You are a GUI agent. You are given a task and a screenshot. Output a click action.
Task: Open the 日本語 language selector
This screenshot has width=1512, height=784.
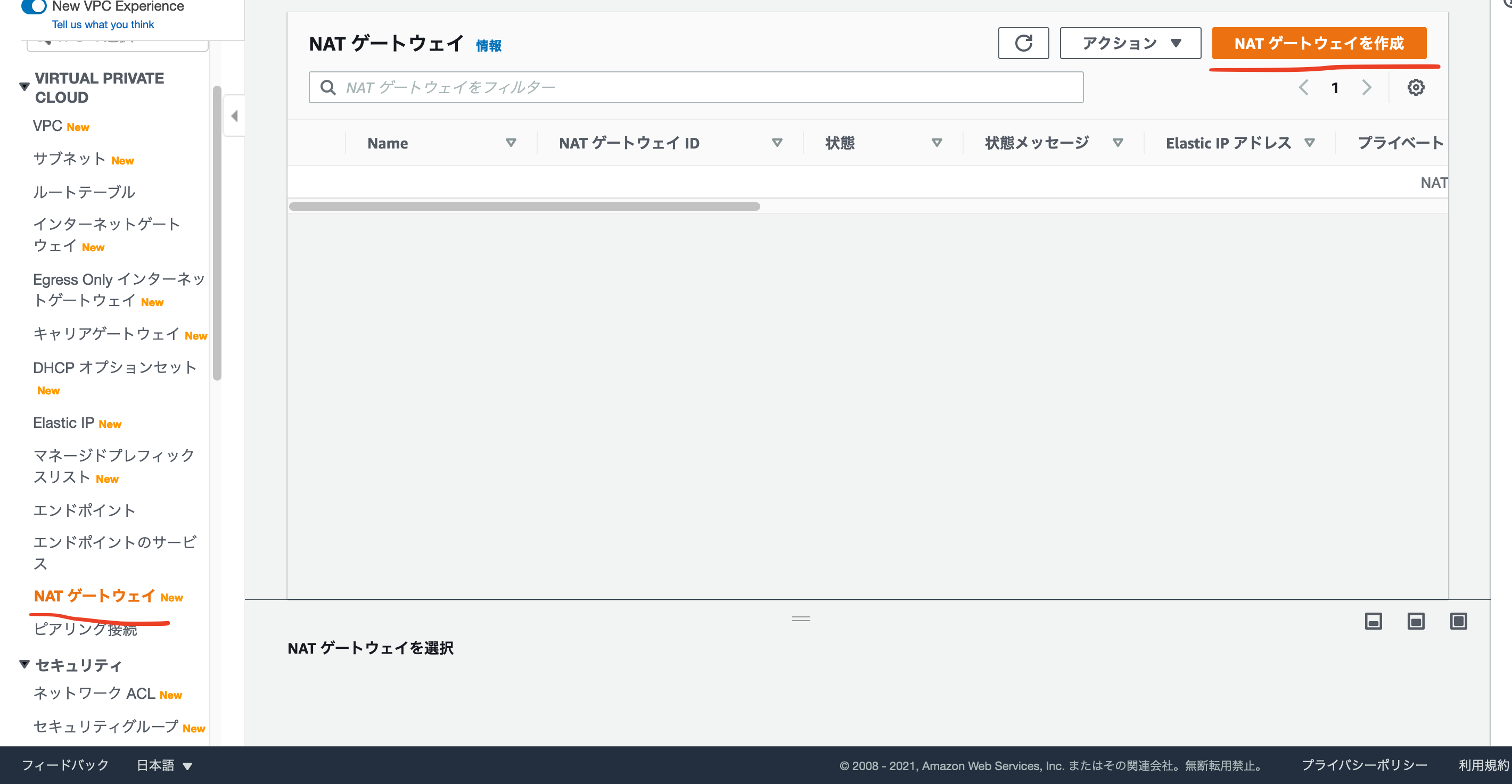pyautogui.click(x=162, y=765)
